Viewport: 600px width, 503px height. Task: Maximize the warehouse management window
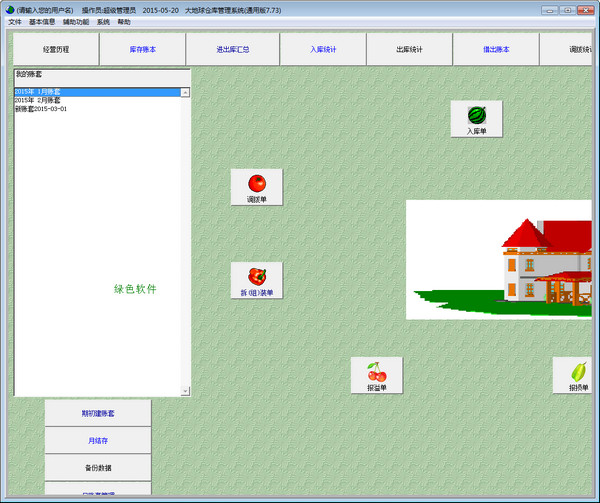tap(568, 10)
